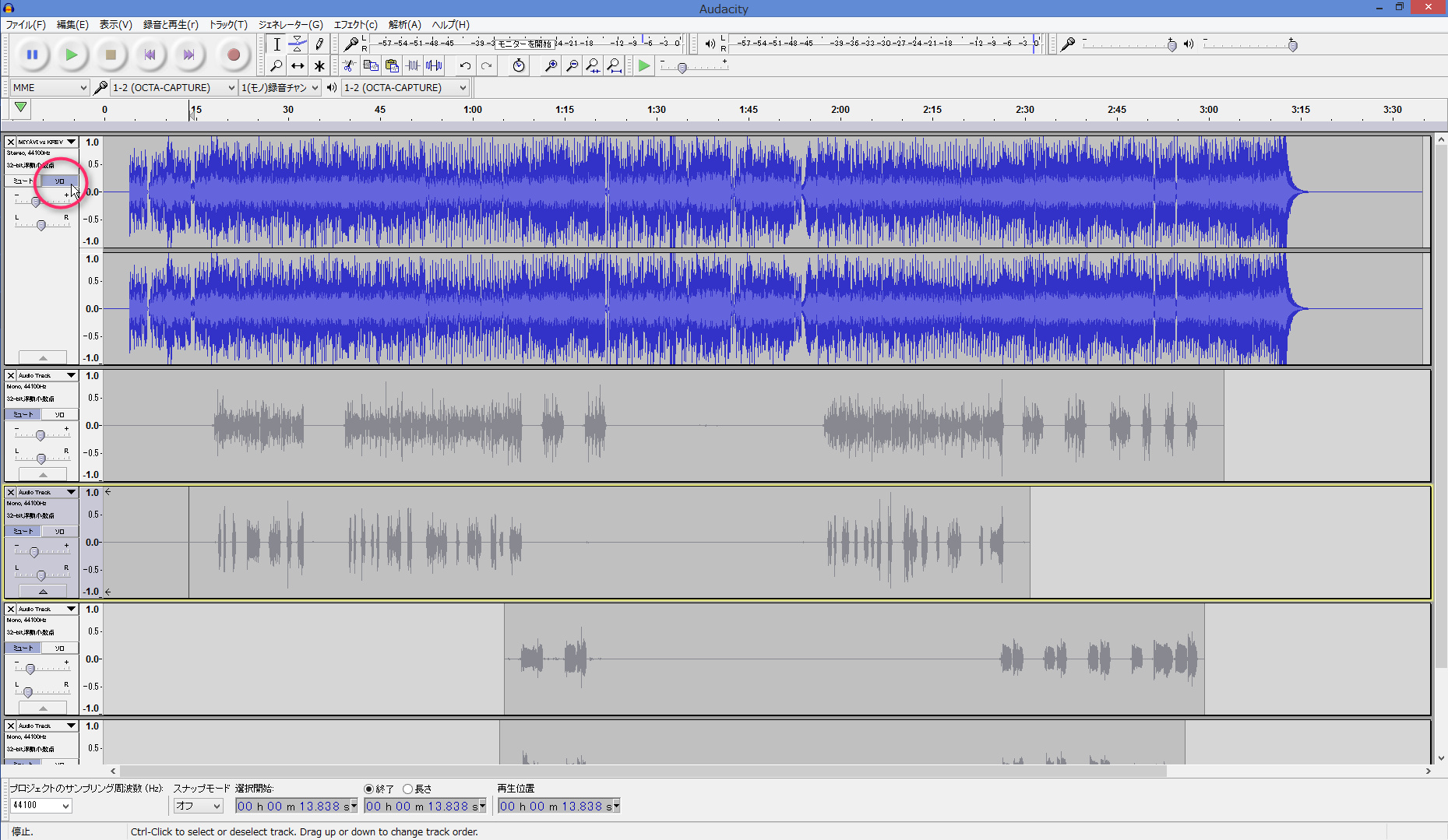This screenshot has width=1448, height=840.
Task: Close the yellow-highlighted Audio Track
Action: 11,492
